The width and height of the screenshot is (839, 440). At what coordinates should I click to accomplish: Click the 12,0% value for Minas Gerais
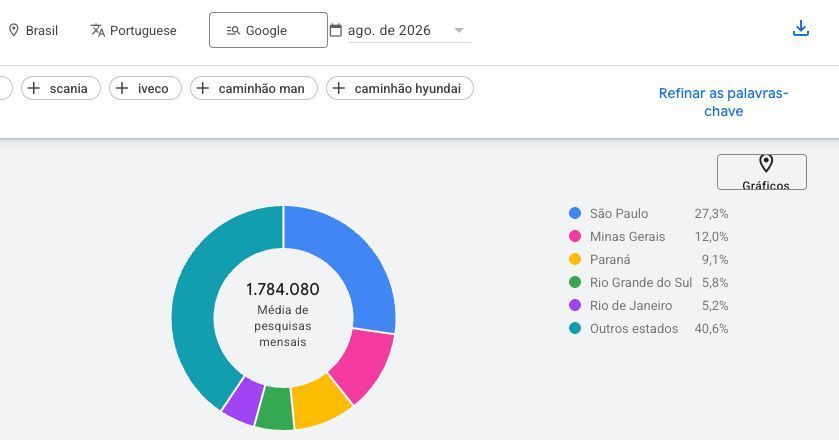coord(711,237)
